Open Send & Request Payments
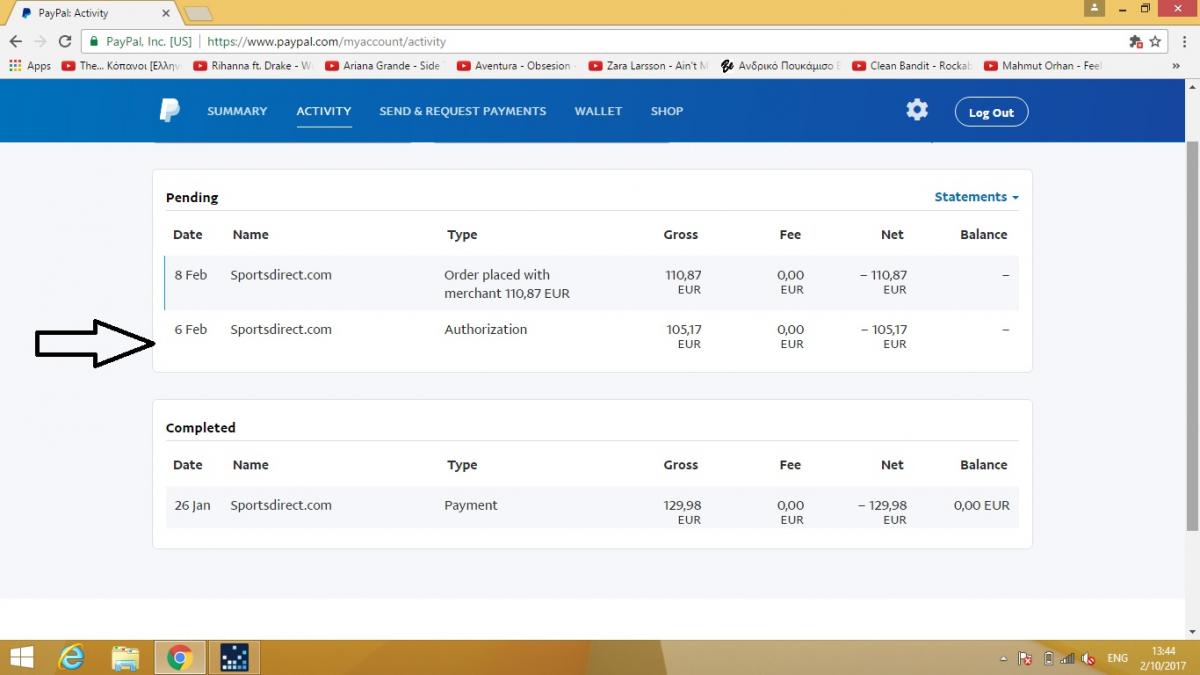 pyautogui.click(x=463, y=111)
